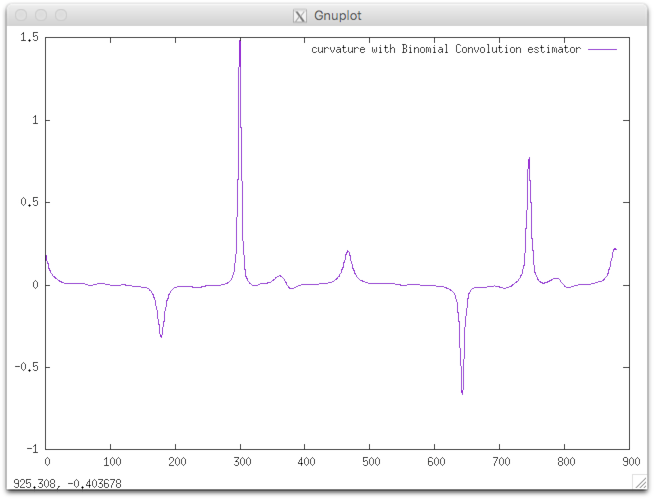Click the purple legend line sample

click(x=602, y=49)
